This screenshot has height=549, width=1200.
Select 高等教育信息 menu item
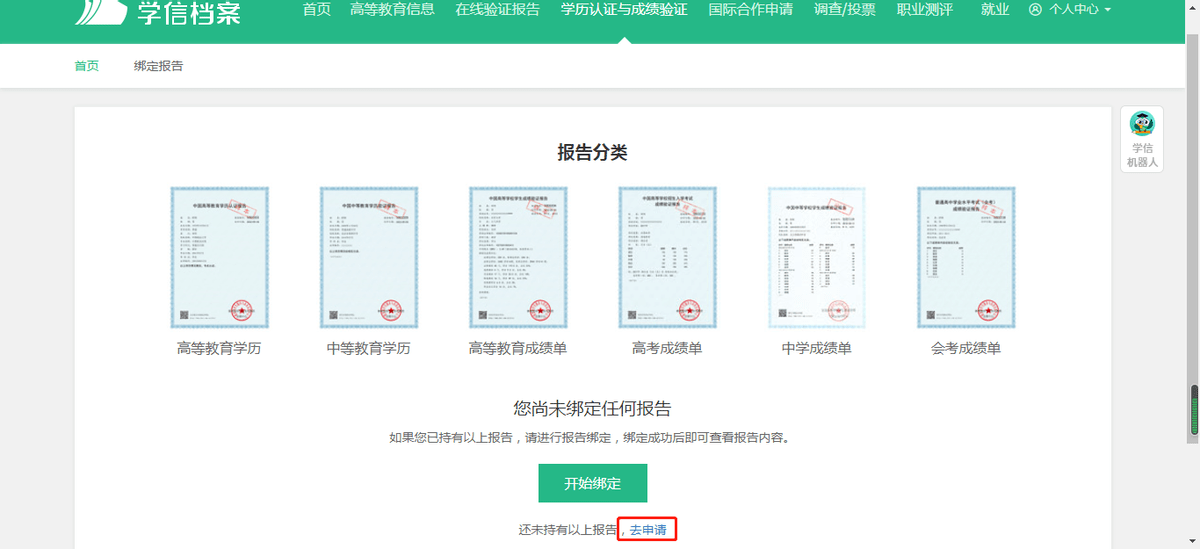click(392, 10)
